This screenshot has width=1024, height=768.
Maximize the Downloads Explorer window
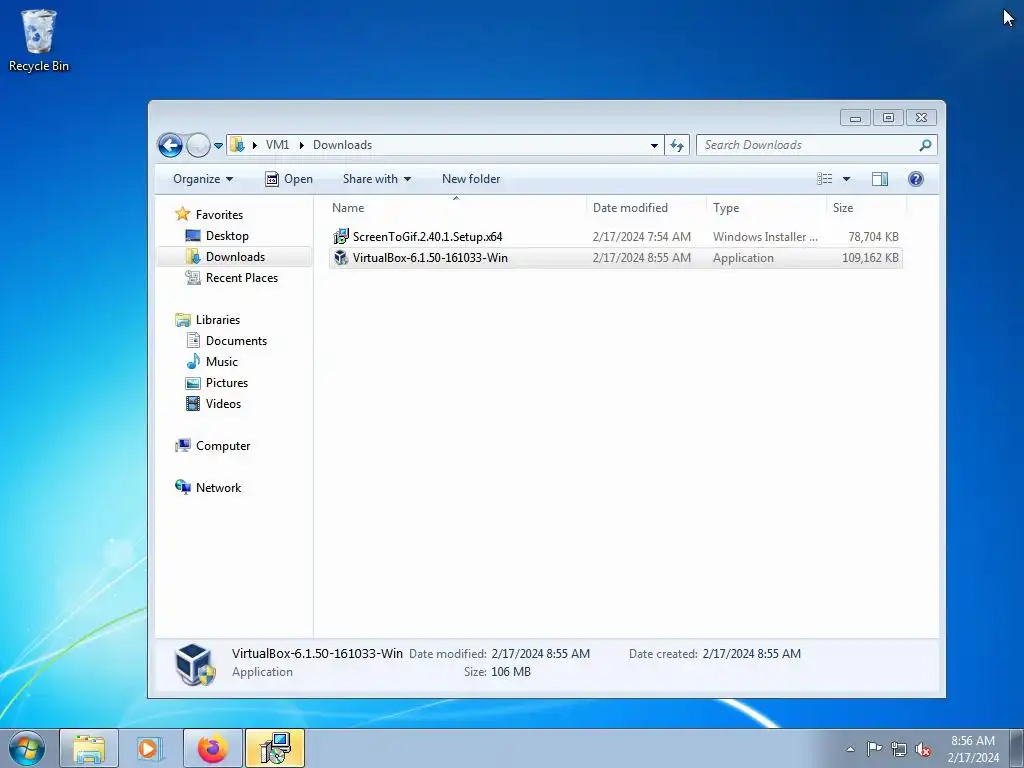(888, 118)
